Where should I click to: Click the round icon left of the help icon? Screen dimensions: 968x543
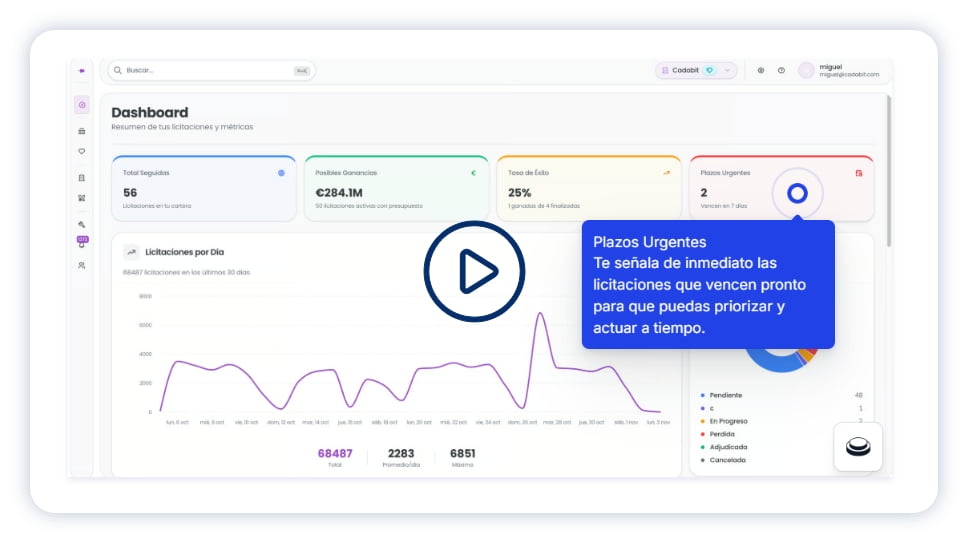pos(761,70)
